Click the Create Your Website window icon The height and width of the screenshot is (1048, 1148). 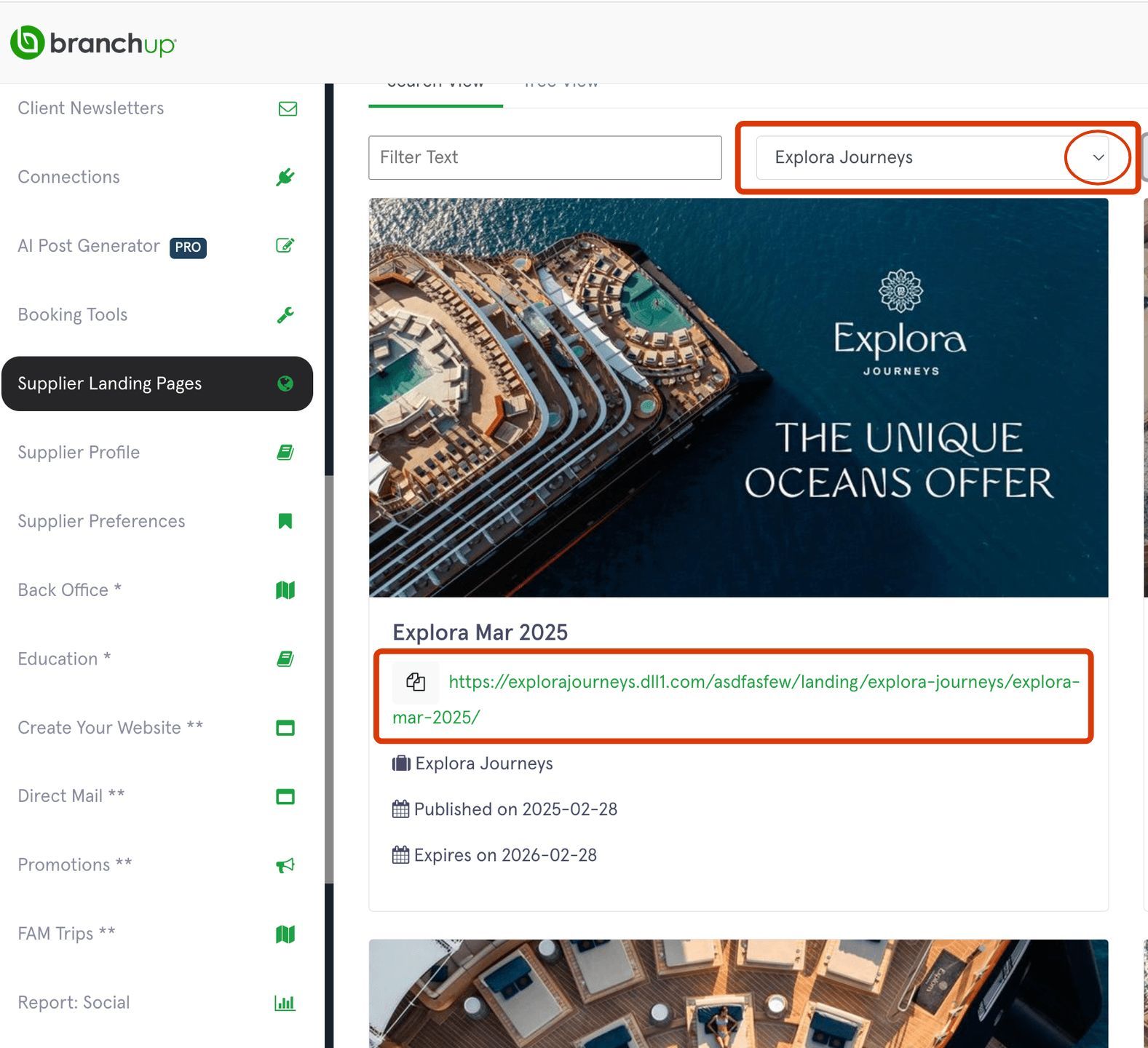coord(285,728)
